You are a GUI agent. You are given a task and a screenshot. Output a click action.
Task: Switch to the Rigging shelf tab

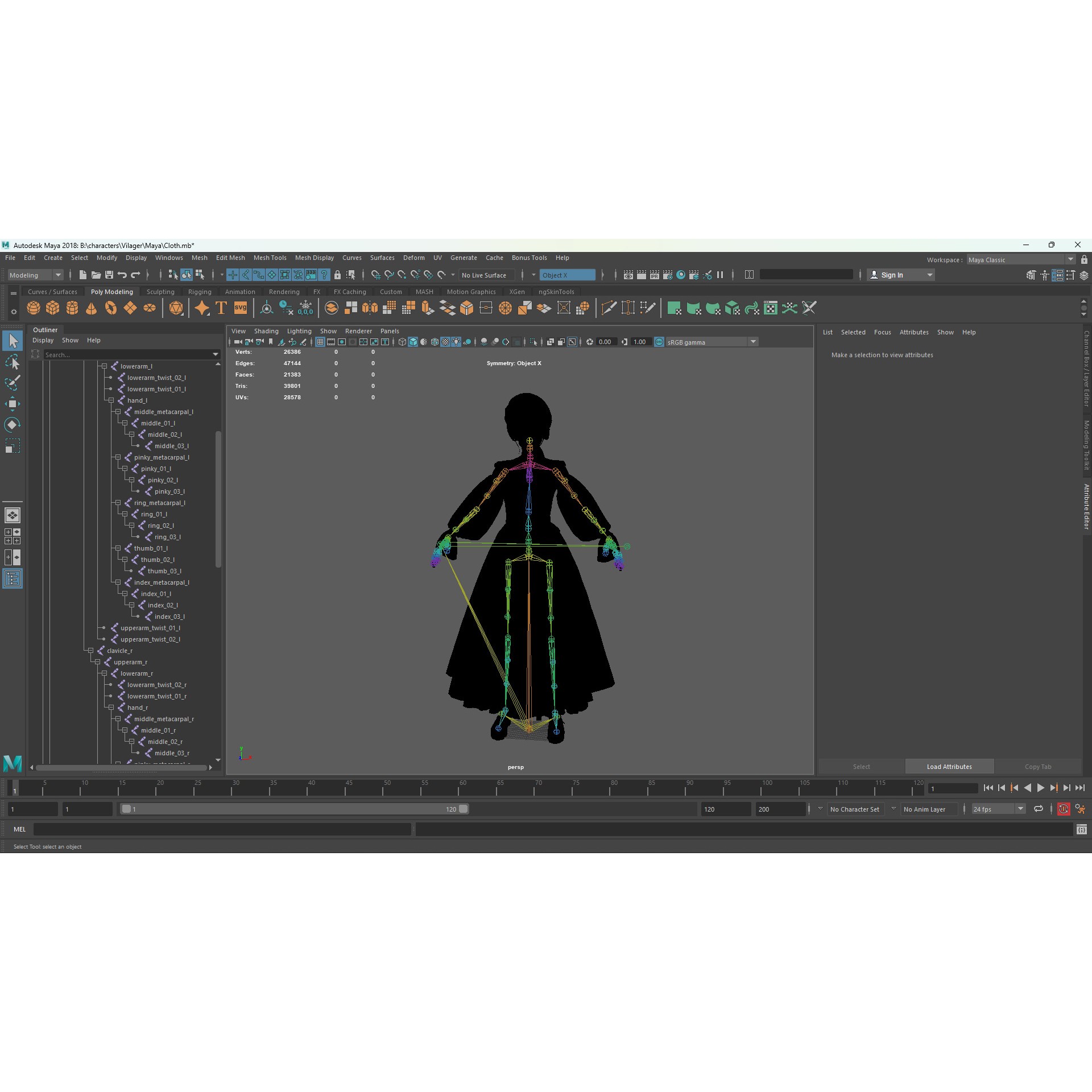point(200,291)
